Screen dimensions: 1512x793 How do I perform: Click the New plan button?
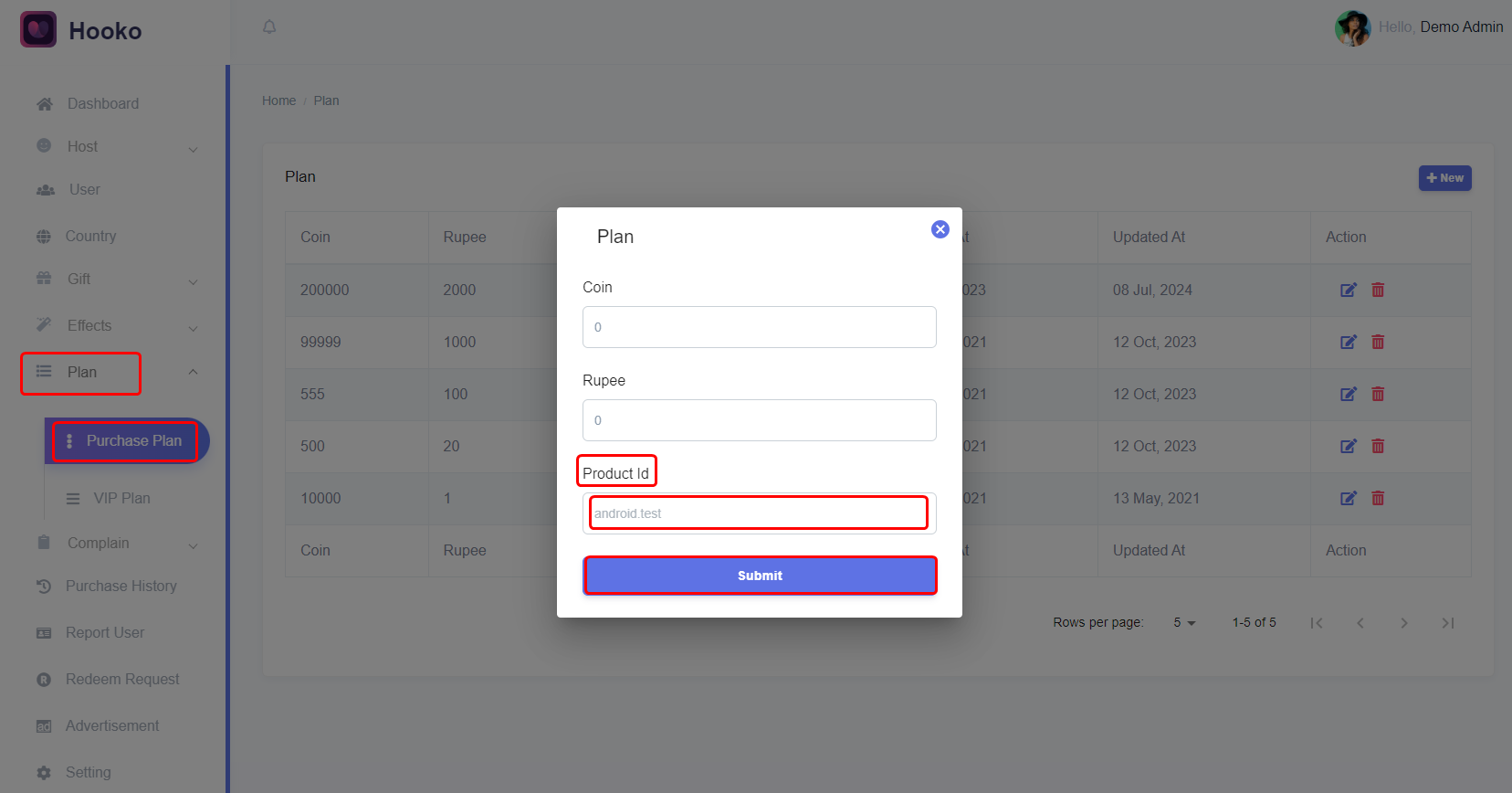tap(1444, 178)
